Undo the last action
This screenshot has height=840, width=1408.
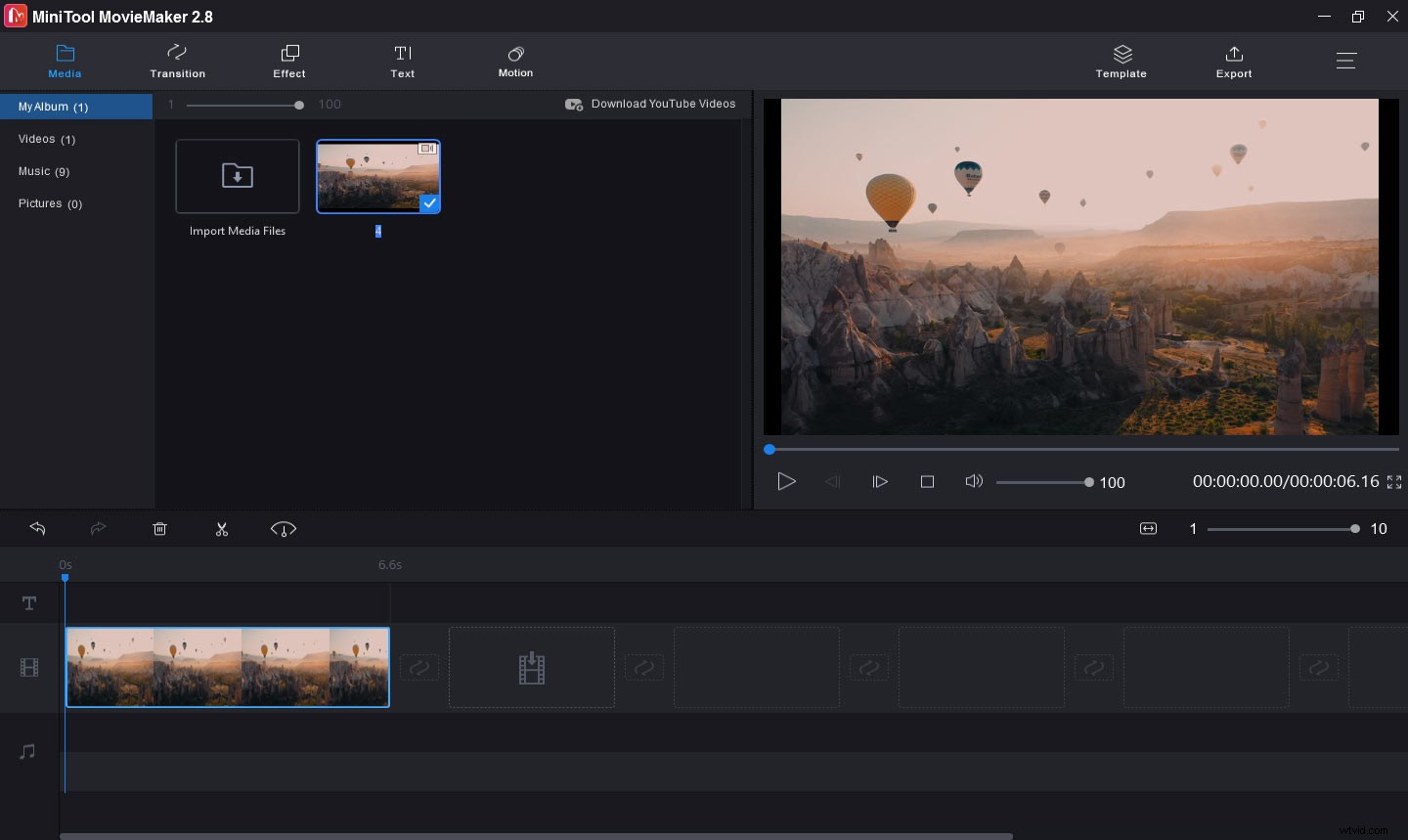(37, 528)
